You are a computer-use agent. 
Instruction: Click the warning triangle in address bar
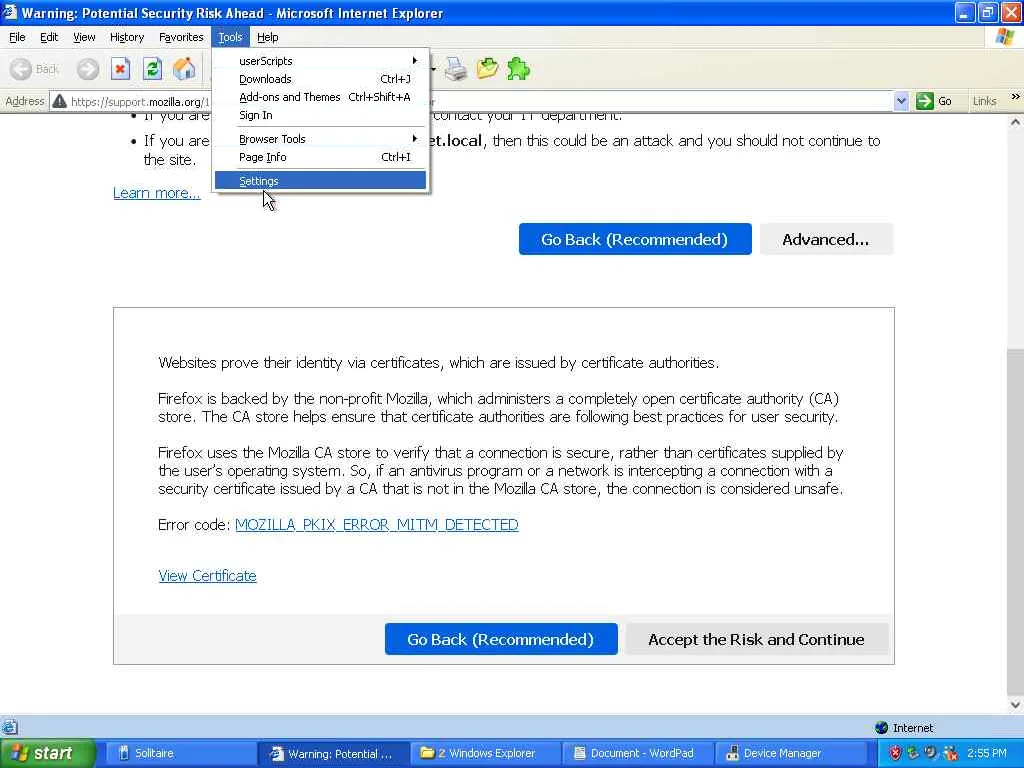pyautogui.click(x=59, y=101)
